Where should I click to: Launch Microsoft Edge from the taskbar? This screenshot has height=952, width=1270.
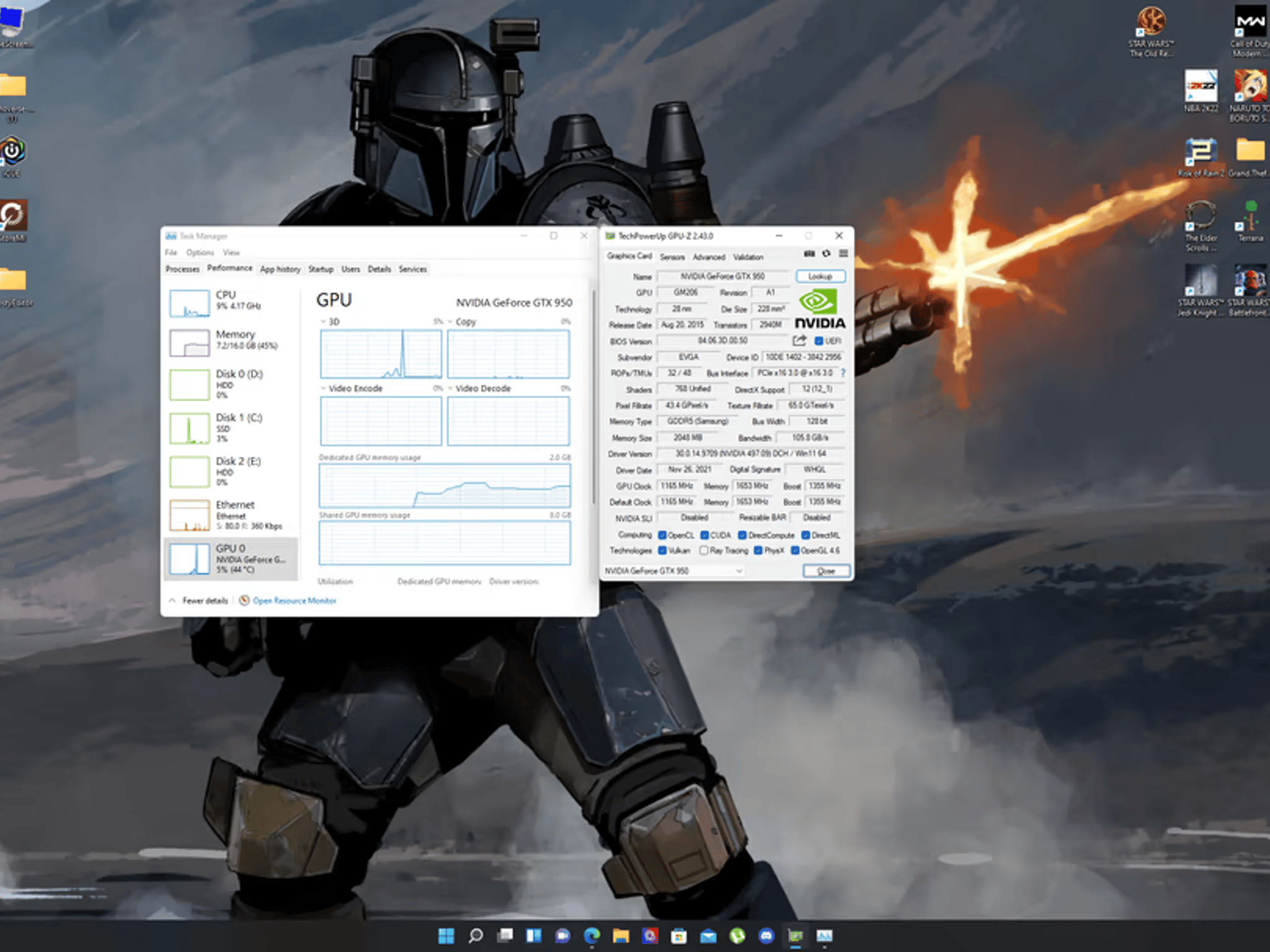[592, 935]
